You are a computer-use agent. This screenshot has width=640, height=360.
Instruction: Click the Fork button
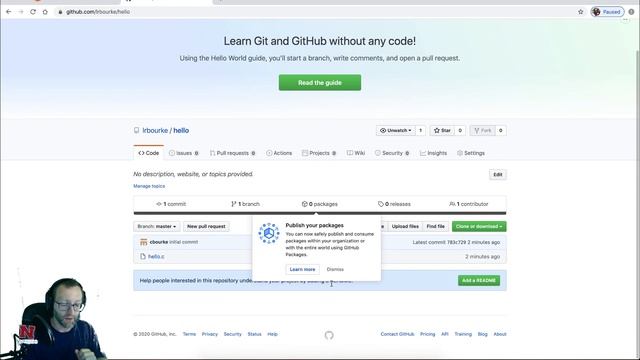tap(482, 130)
